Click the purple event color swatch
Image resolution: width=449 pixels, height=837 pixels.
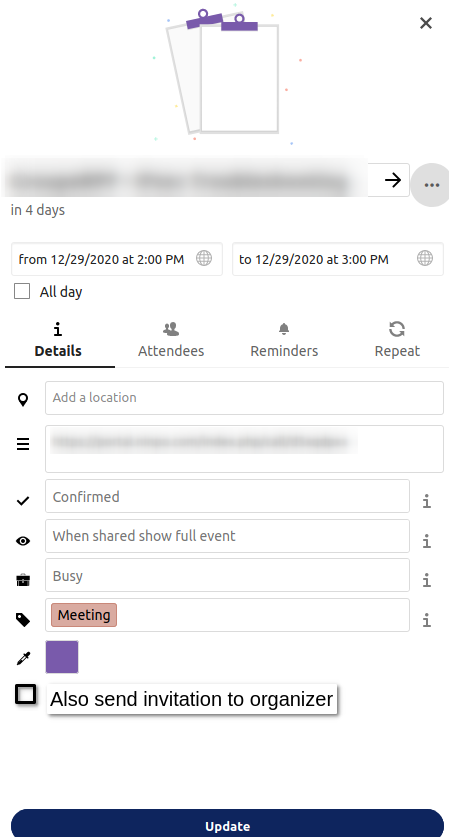coord(62,657)
